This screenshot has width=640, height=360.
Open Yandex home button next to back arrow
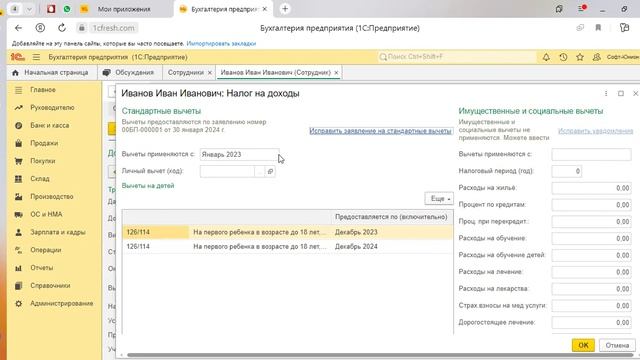[40, 28]
